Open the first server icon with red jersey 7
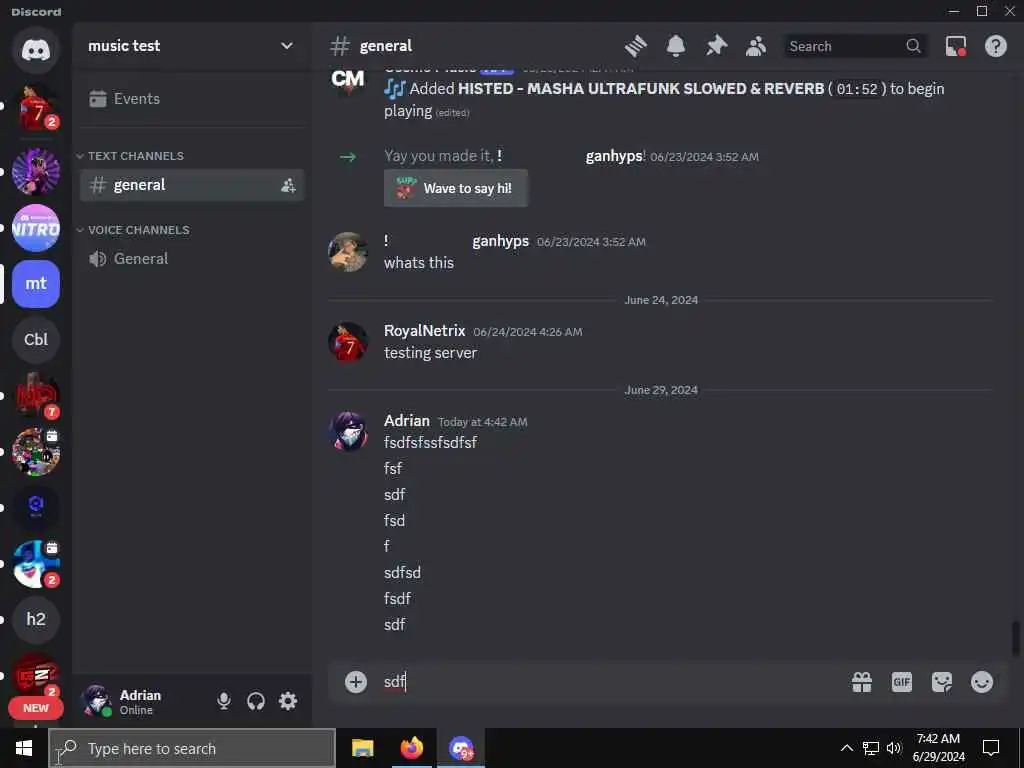The height and width of the screenshot is (768, 1024). coord(36,107)
